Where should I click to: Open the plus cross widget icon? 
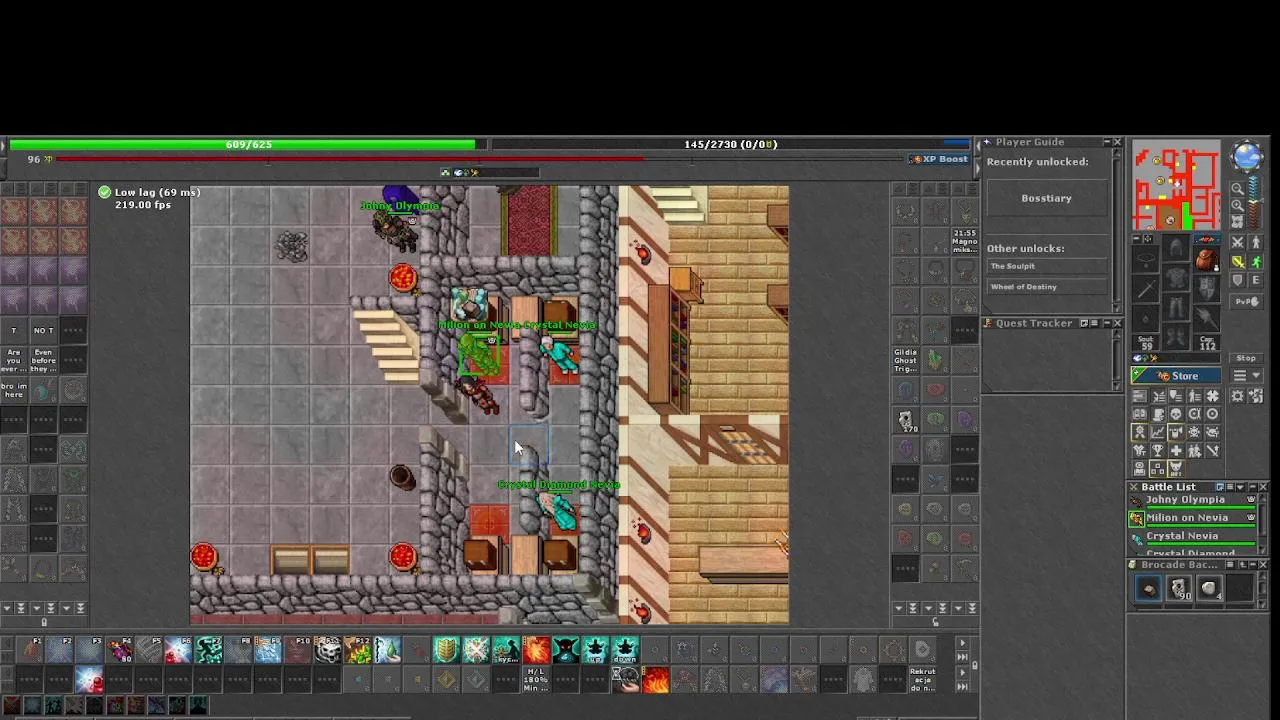point(1176,450)
